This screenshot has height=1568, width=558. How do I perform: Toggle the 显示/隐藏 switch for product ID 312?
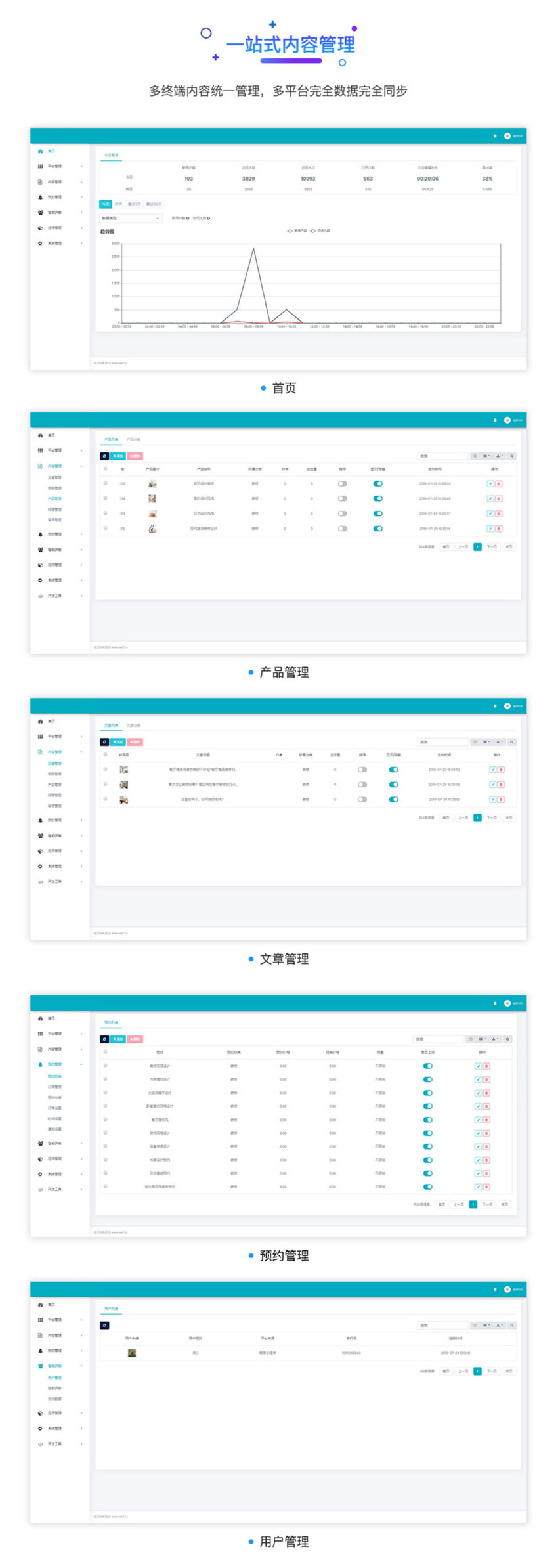tap(377, 529)
